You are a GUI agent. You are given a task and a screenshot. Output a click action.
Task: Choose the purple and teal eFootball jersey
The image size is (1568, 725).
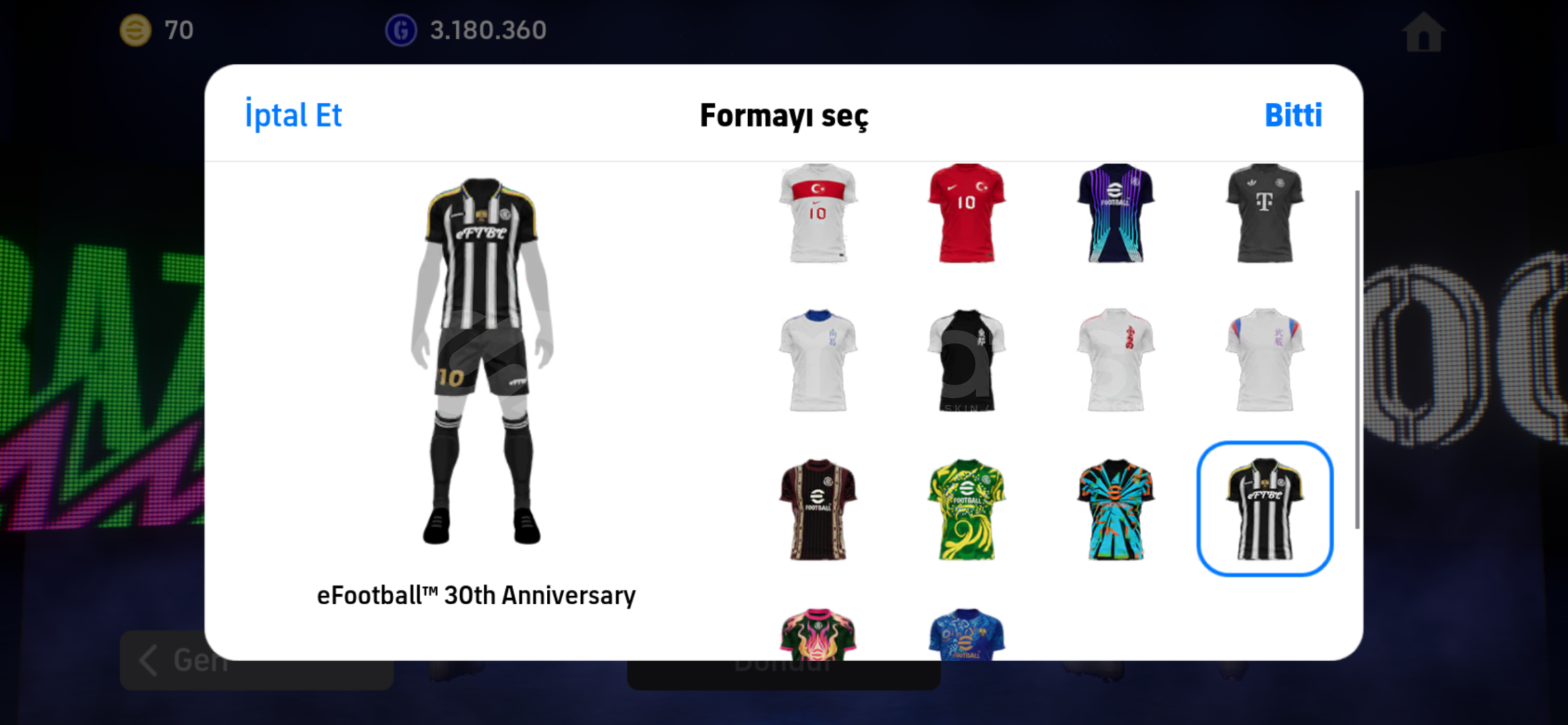[x=1115, y=213]
